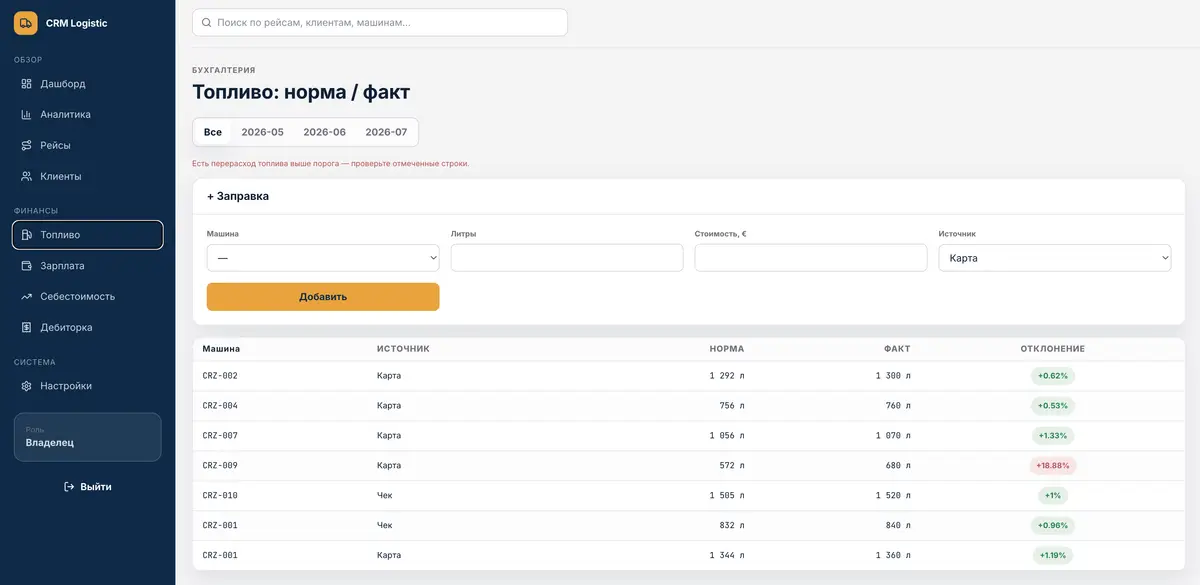Click the Клиенты people icon

point(27,177)
